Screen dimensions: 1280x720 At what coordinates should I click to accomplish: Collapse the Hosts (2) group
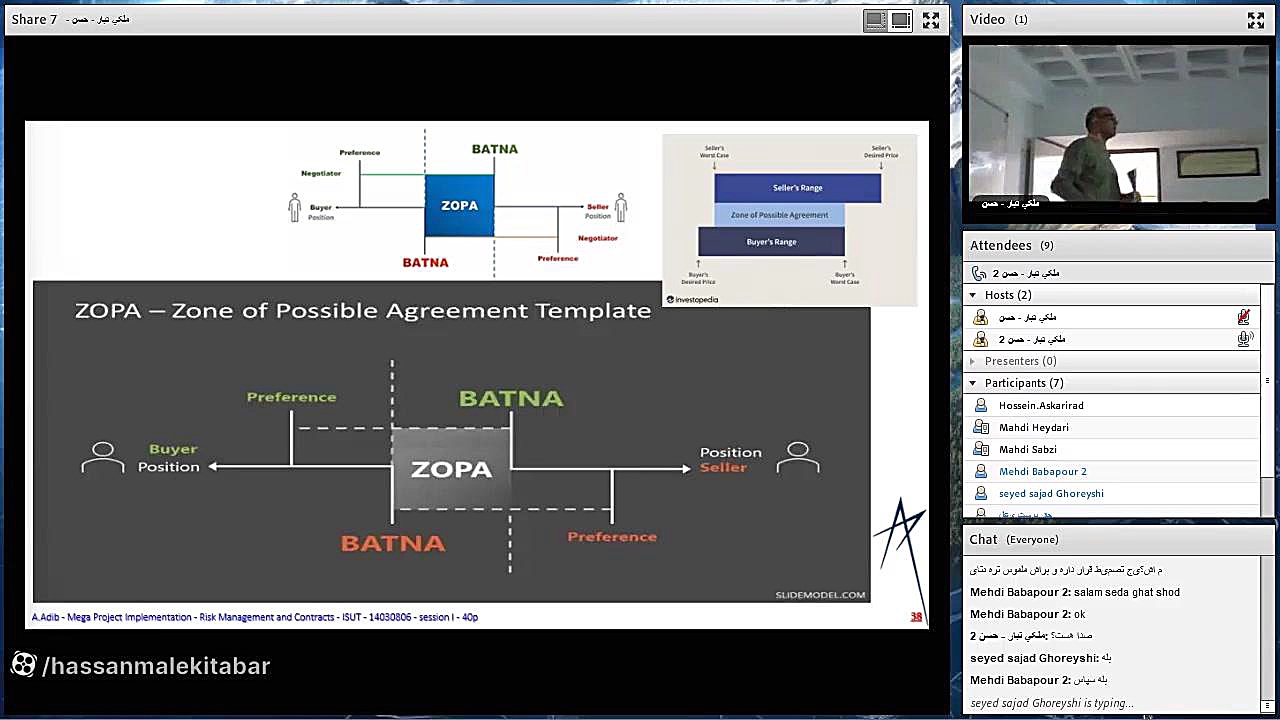(x=972, y=295)
